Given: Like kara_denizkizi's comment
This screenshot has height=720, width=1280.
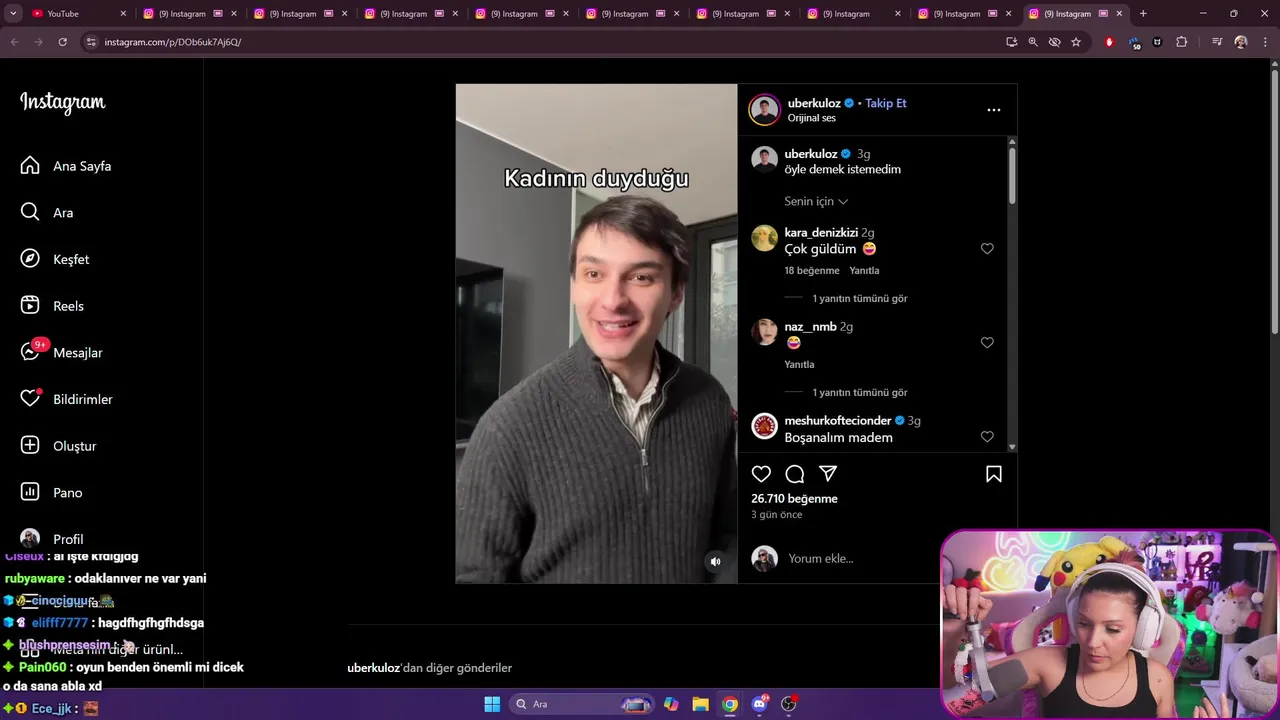Looking at the screenshot, I should 987,248.
